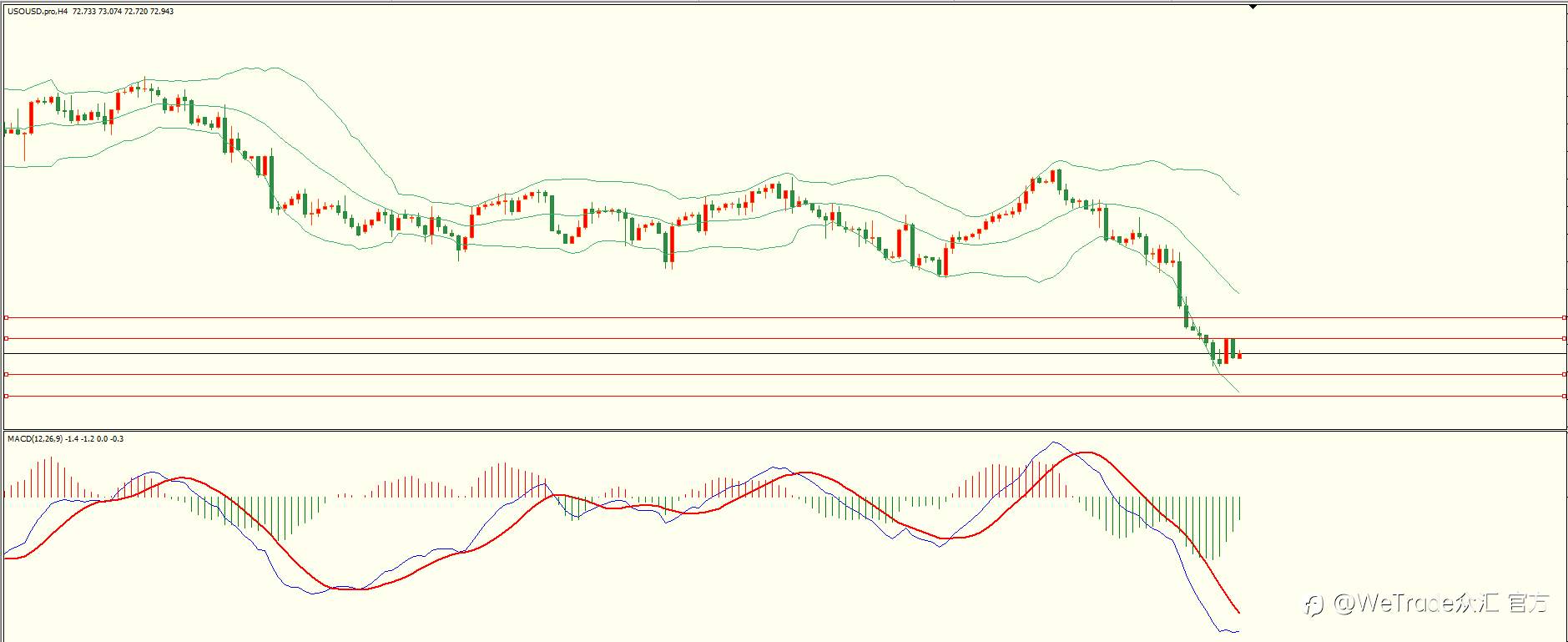This screenshot has width=1568, height=642.
Task: Click the "MACD(12,26,9)" indicator label
Action: pos(35,439)
